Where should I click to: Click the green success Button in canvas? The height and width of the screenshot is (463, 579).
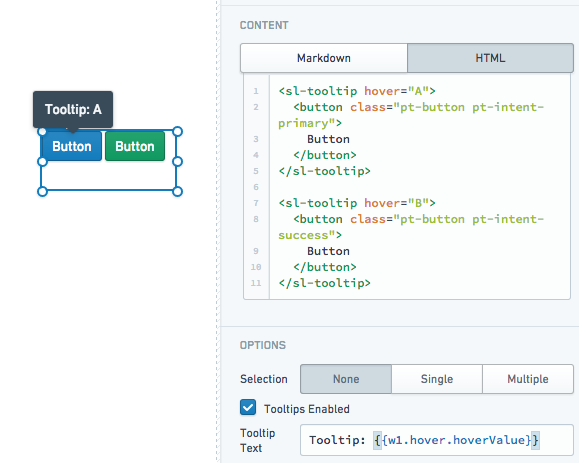point(135,146)
